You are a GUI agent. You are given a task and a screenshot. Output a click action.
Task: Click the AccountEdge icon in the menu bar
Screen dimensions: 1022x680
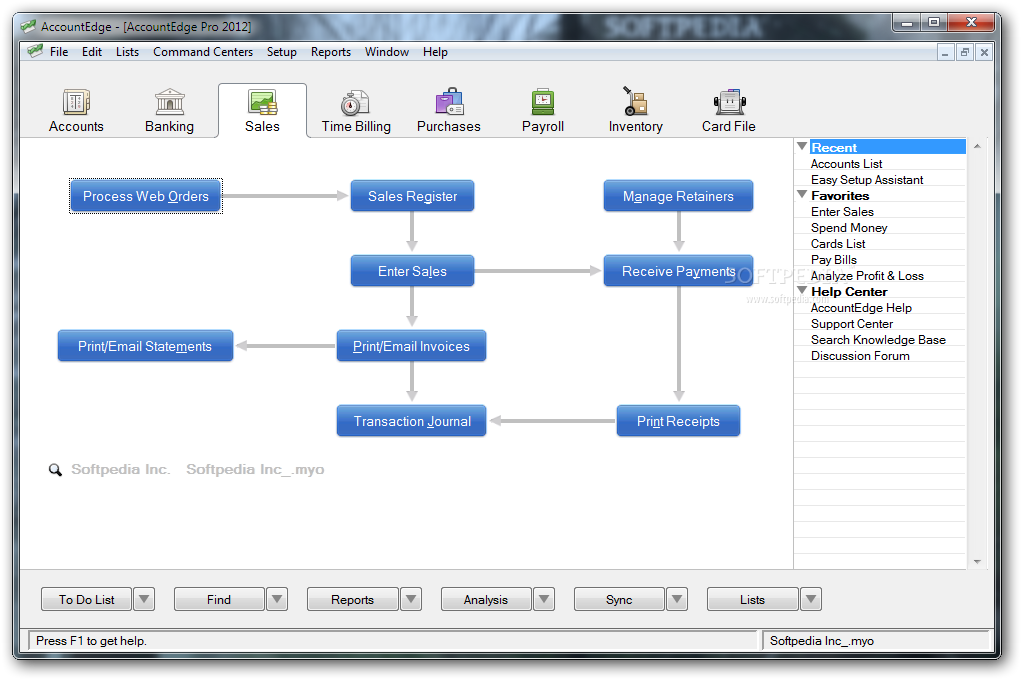click(x=35, y=52)
